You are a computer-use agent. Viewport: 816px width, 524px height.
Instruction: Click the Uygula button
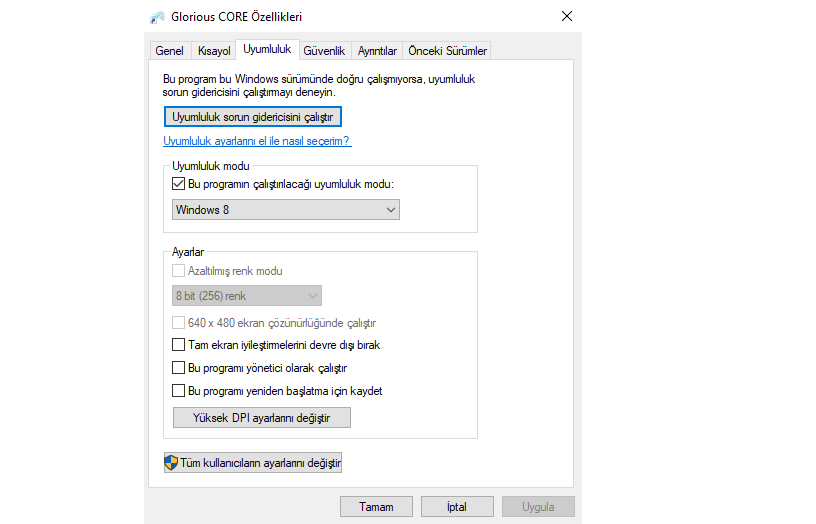(538, 507)
